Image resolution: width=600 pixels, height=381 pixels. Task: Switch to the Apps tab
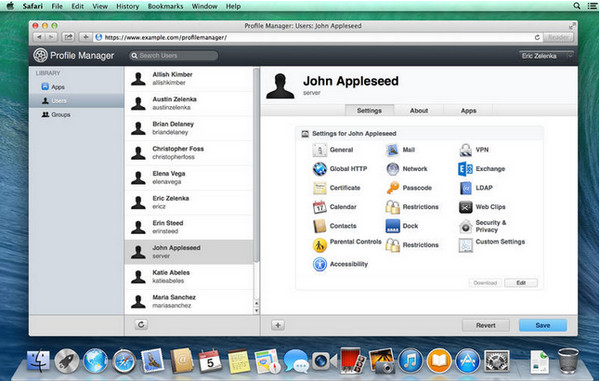pos(468,110)
